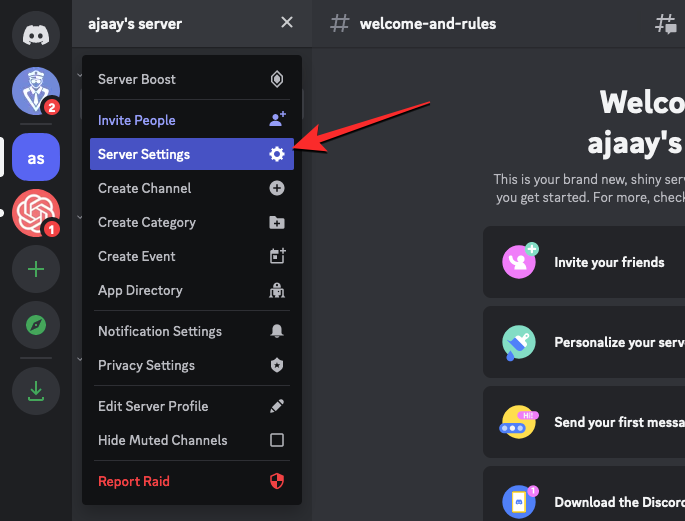Open the Explore Discoverable Servers compass

coord(36,325)
